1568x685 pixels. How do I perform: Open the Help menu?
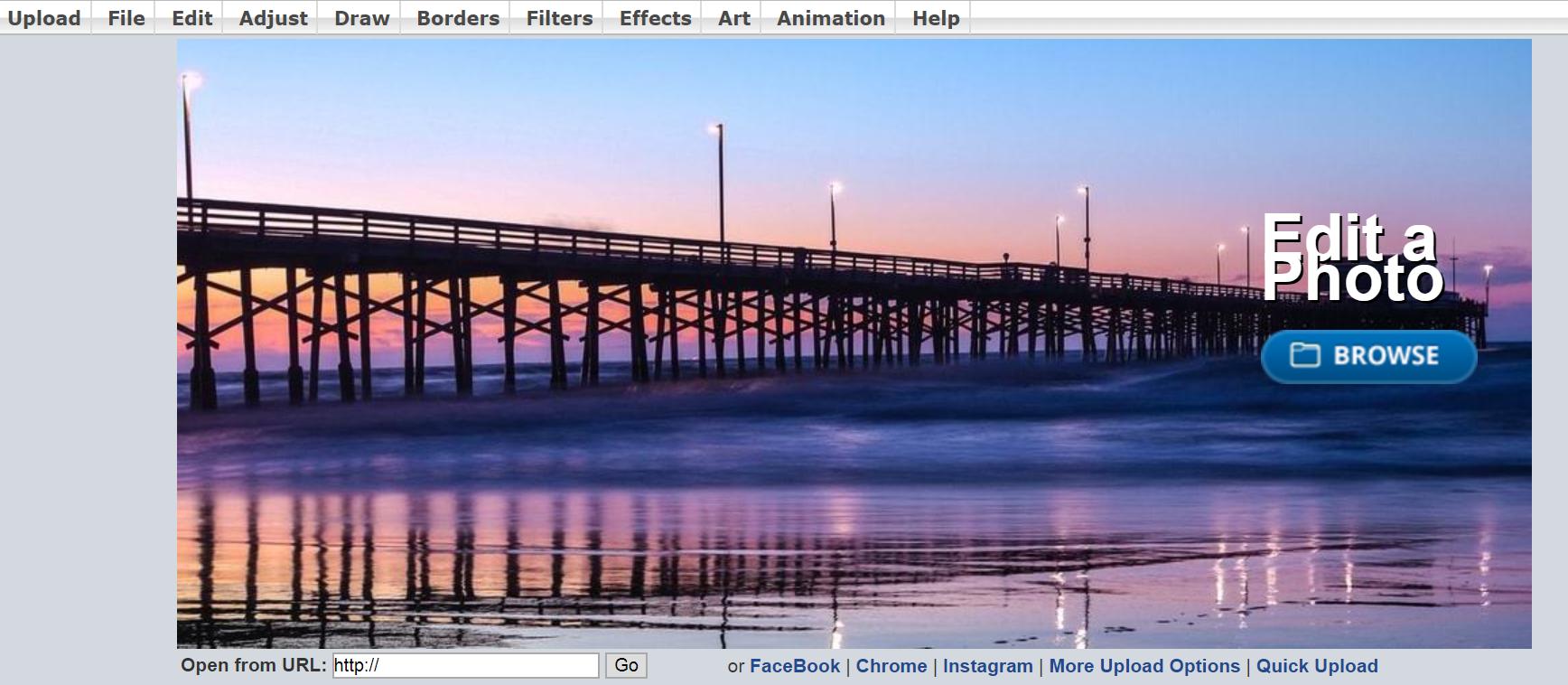[936, 18]
